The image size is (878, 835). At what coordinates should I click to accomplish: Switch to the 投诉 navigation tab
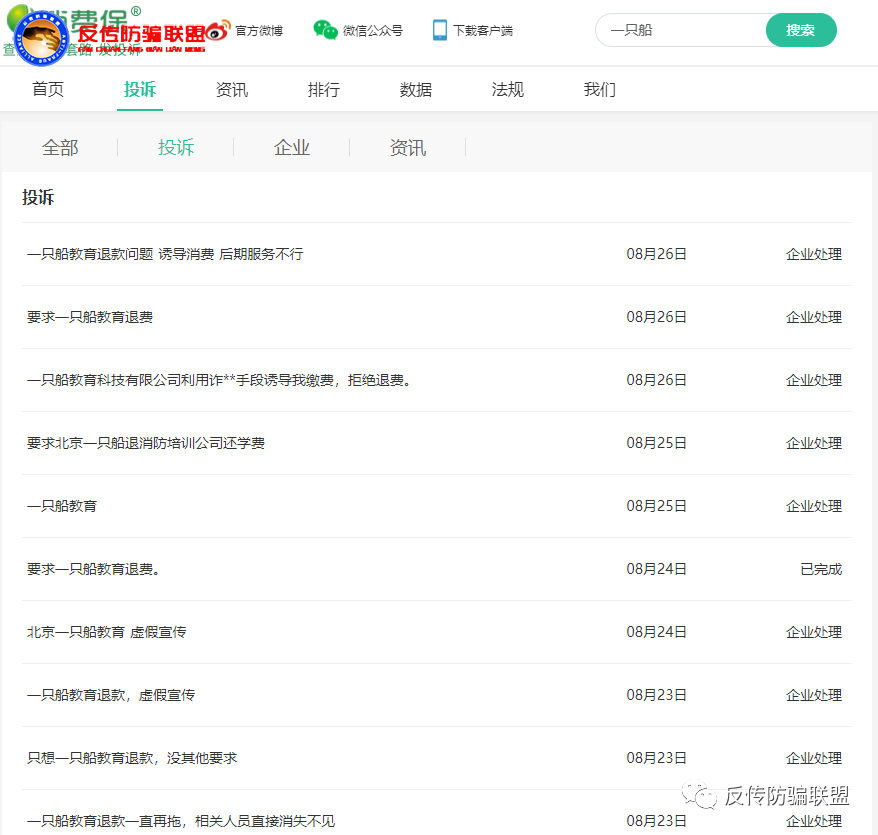tap(139, 89)
